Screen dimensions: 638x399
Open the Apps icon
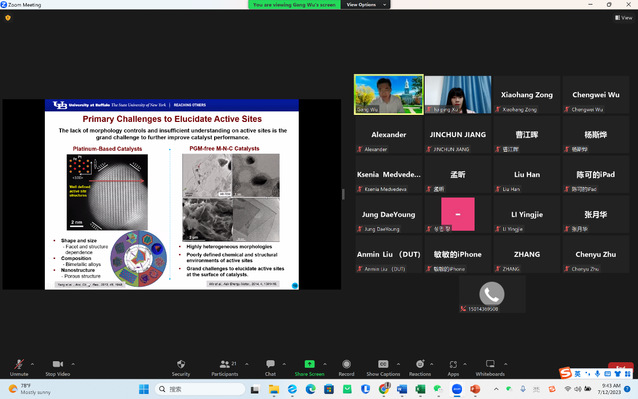(453, 364)
